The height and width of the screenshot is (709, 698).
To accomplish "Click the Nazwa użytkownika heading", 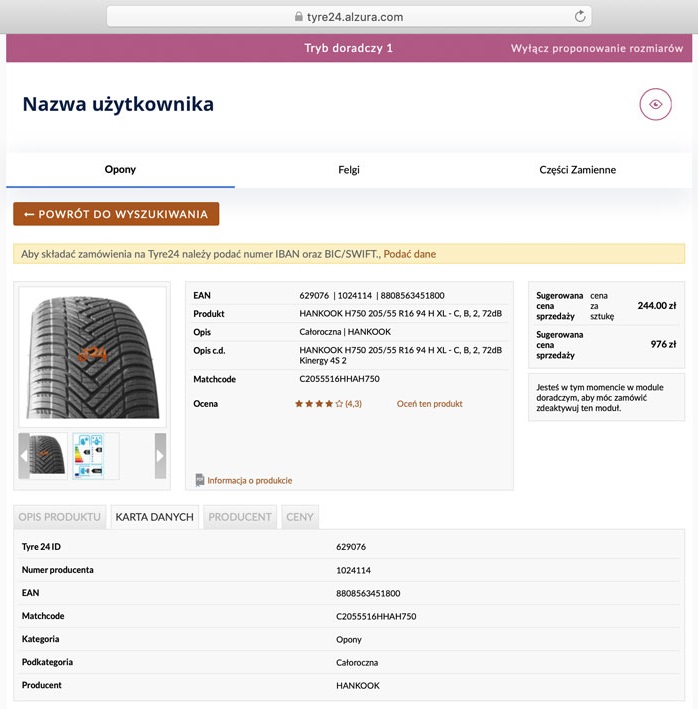I will click(x=118, y=104).
